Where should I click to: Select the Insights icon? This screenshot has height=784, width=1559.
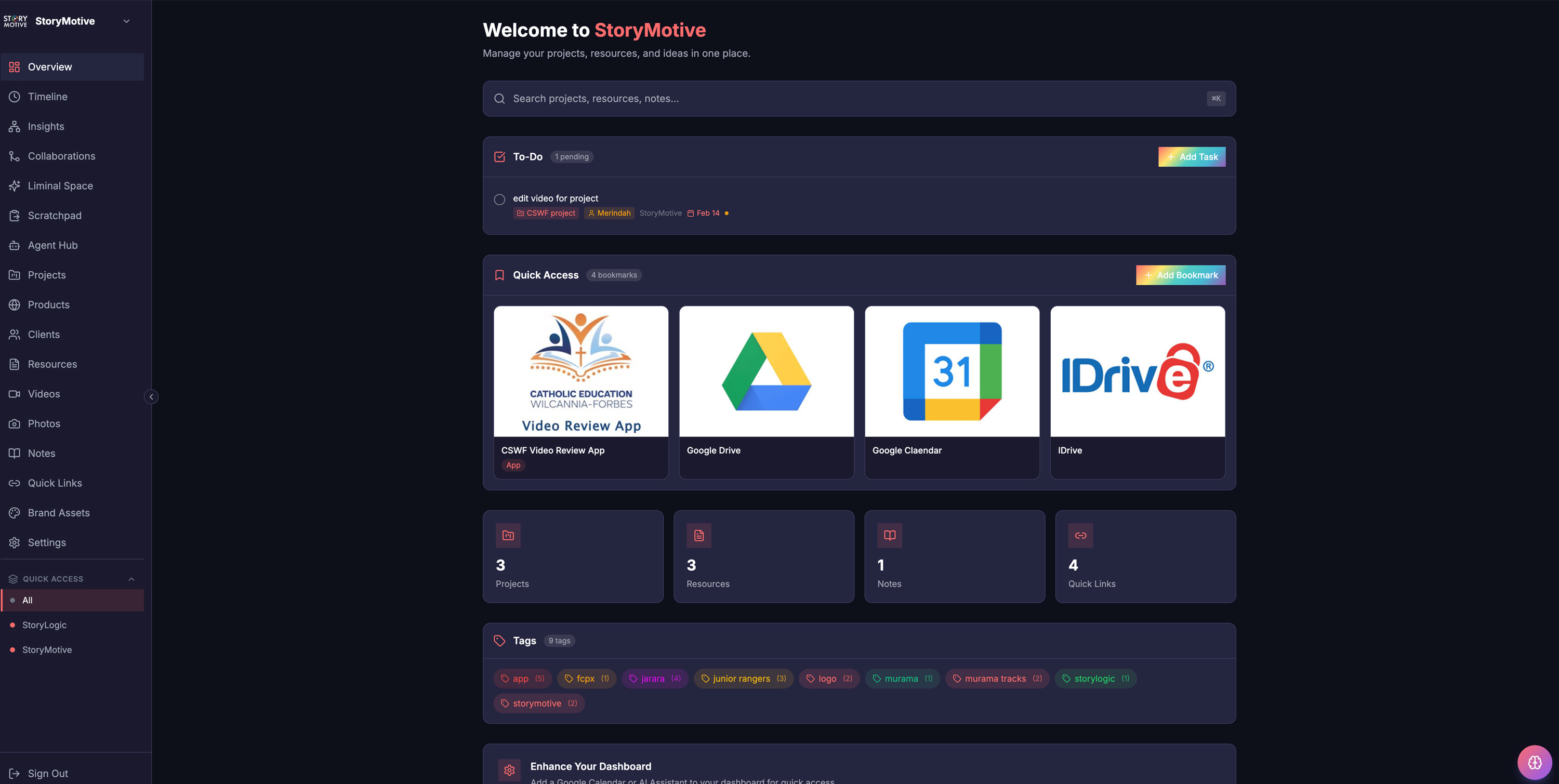(15, 126)
